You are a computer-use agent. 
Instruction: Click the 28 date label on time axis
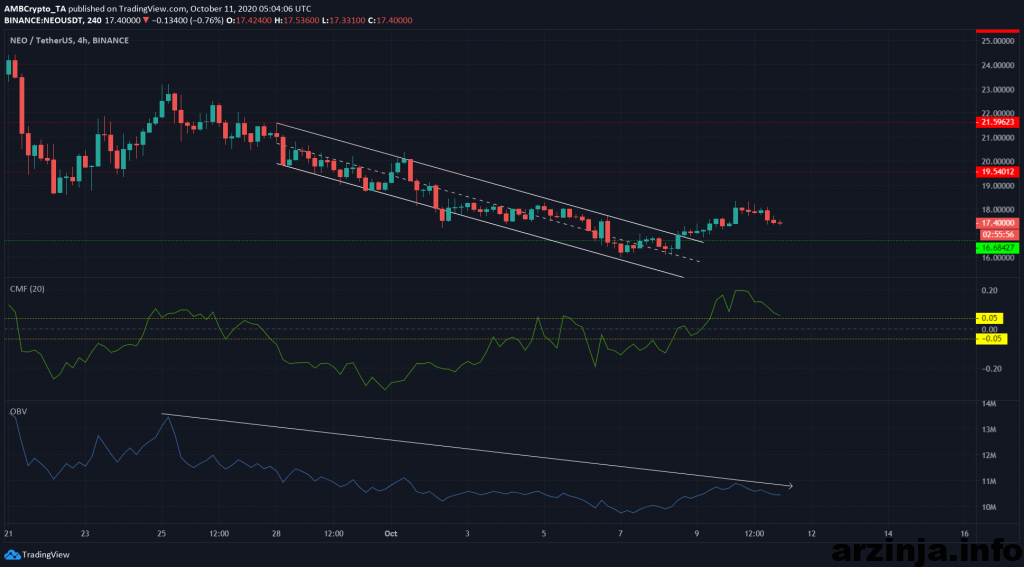point(277,533)
